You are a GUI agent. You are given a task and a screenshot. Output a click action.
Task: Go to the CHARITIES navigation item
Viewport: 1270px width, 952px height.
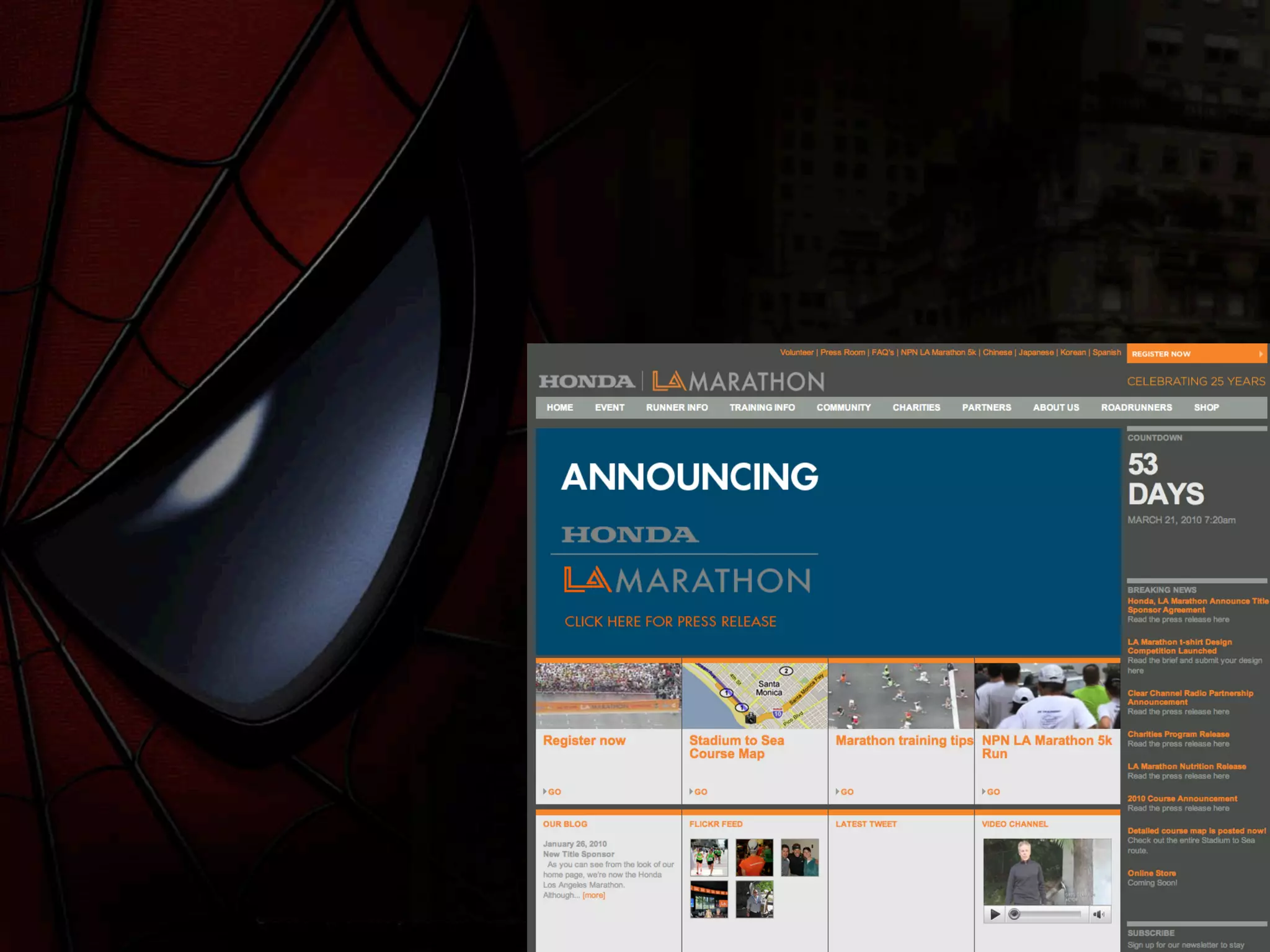pos(916,407)
